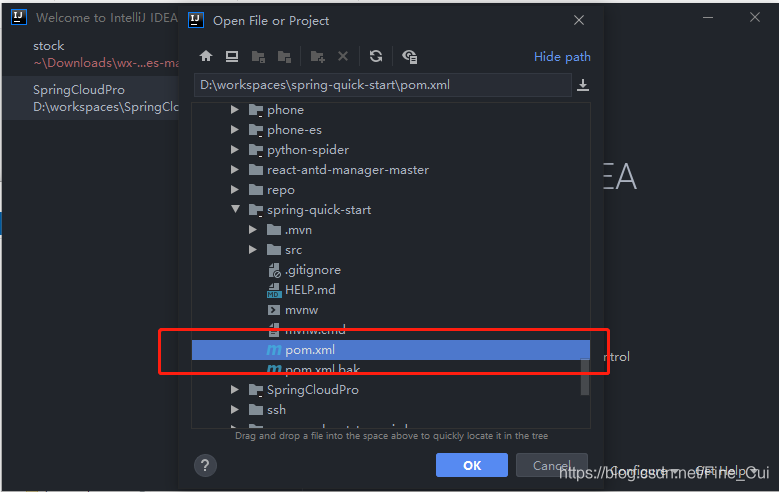Screen dimensions: 779x492
Task: Close the Open File or Project dialog
Action: tap(579, 20)
